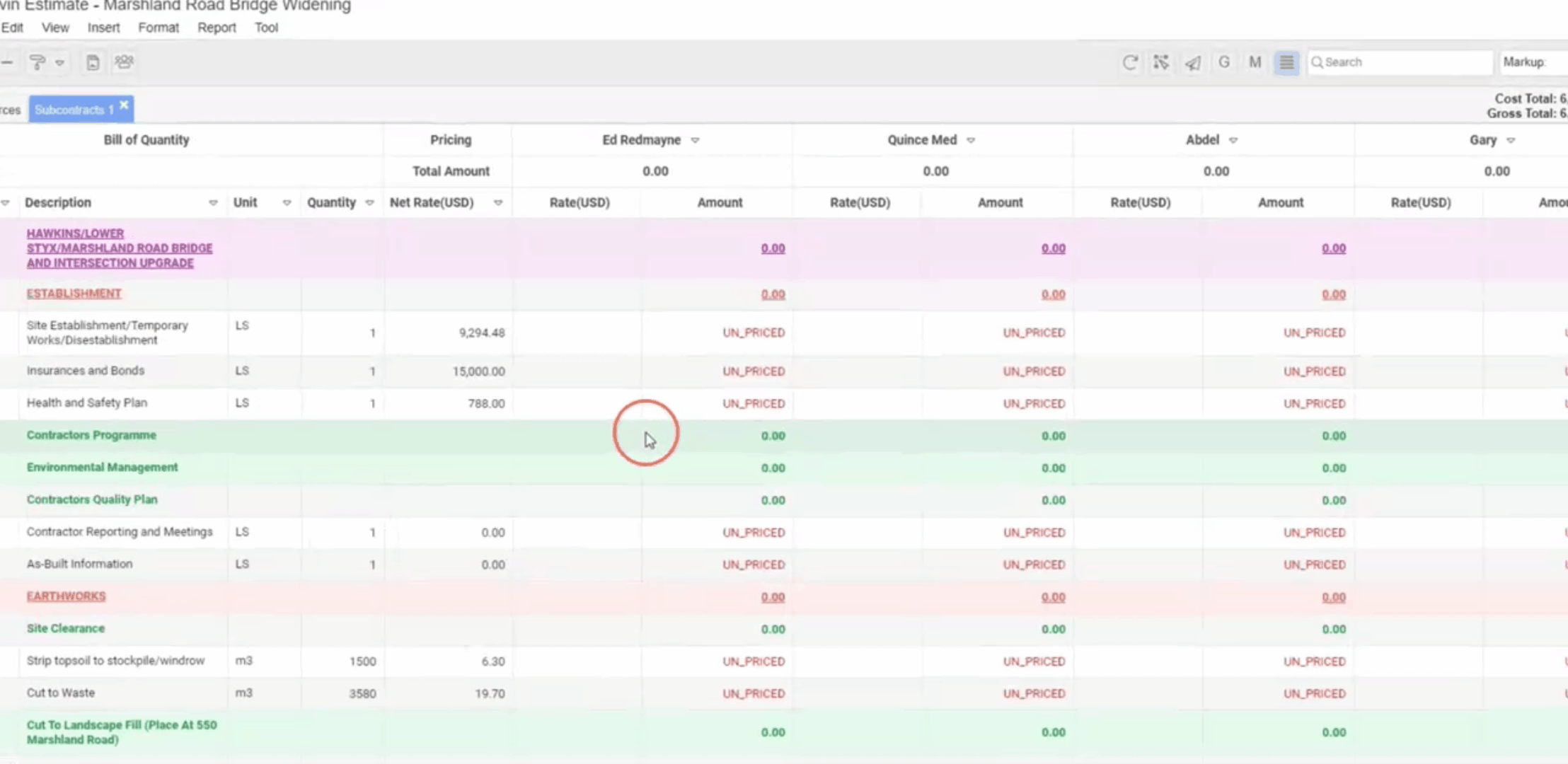The width and height of the screenshot is (1568, 764).
Task: Open the Report menu
Action: [217, 28]
